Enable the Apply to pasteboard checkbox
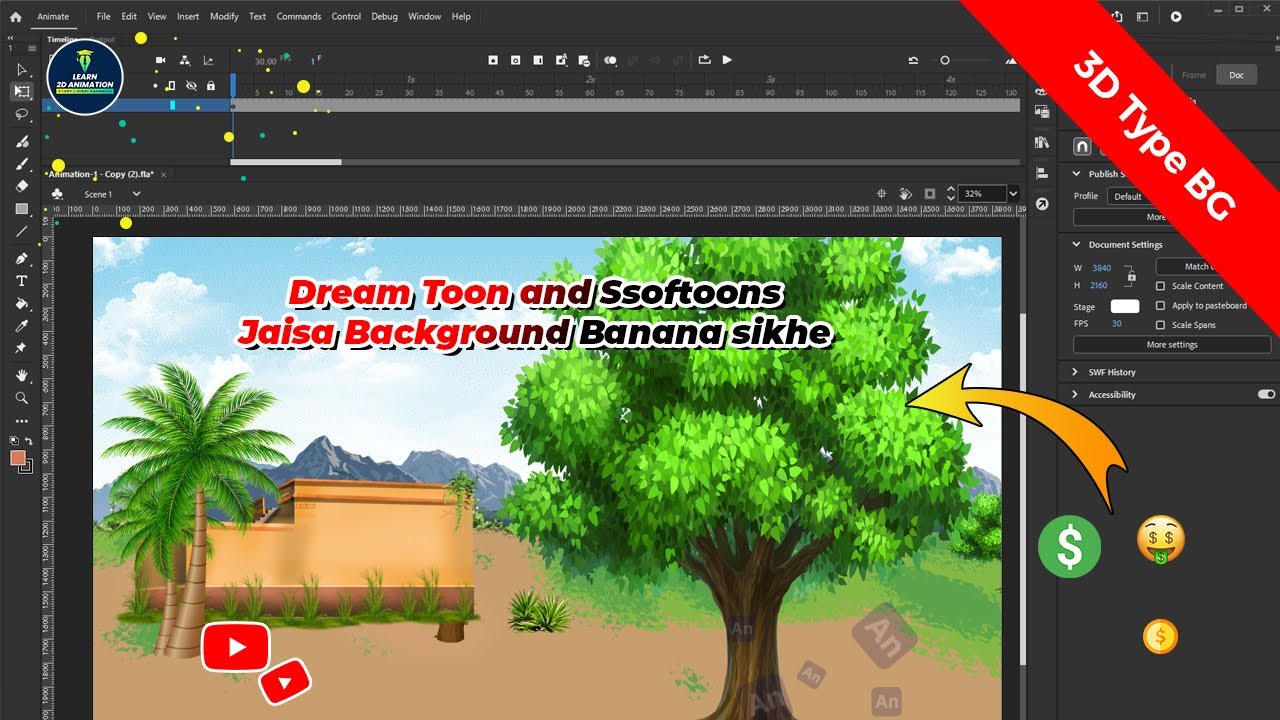 tap(1160, 305)
